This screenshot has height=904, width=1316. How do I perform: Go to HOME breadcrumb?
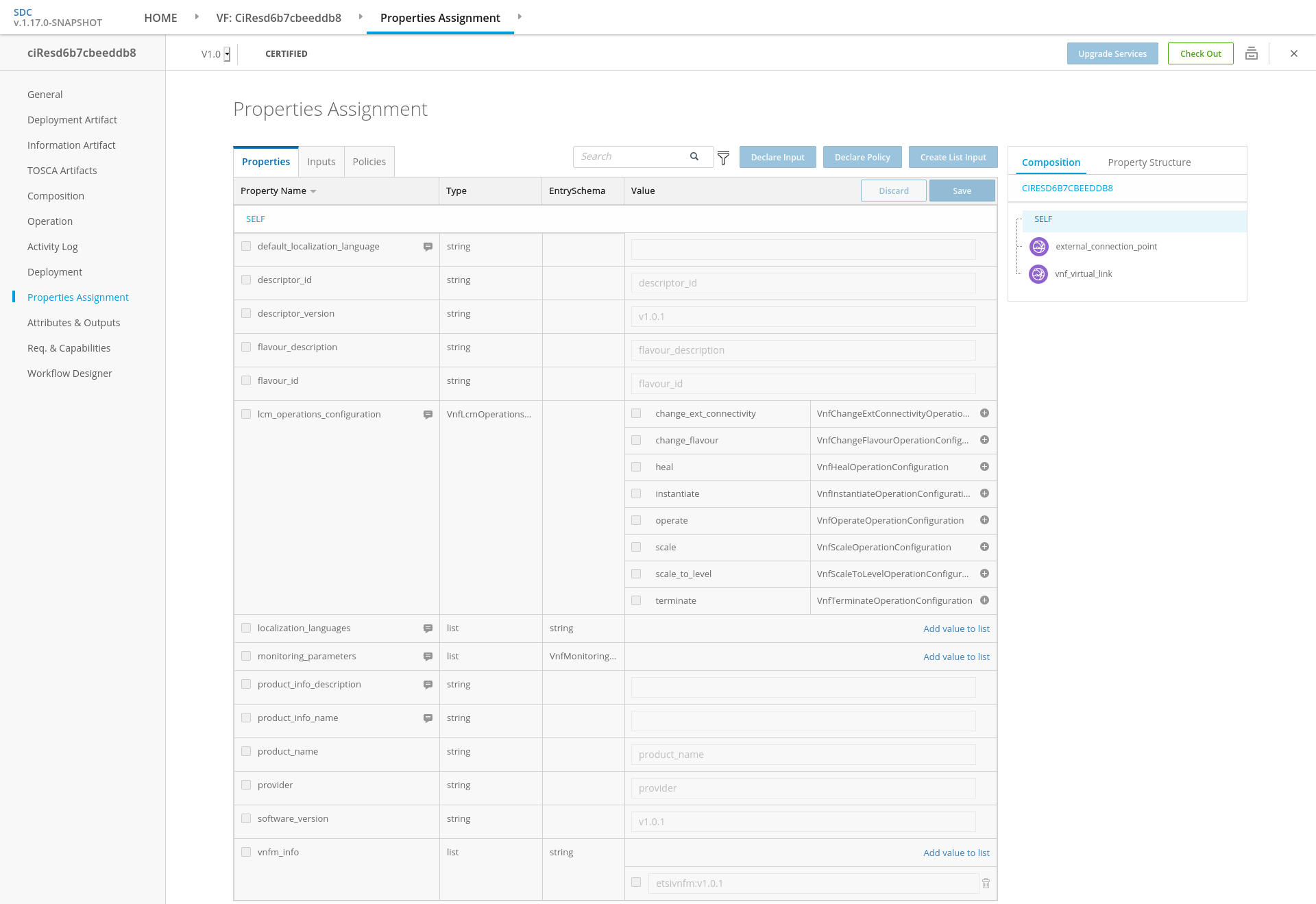tap(160, 18)
